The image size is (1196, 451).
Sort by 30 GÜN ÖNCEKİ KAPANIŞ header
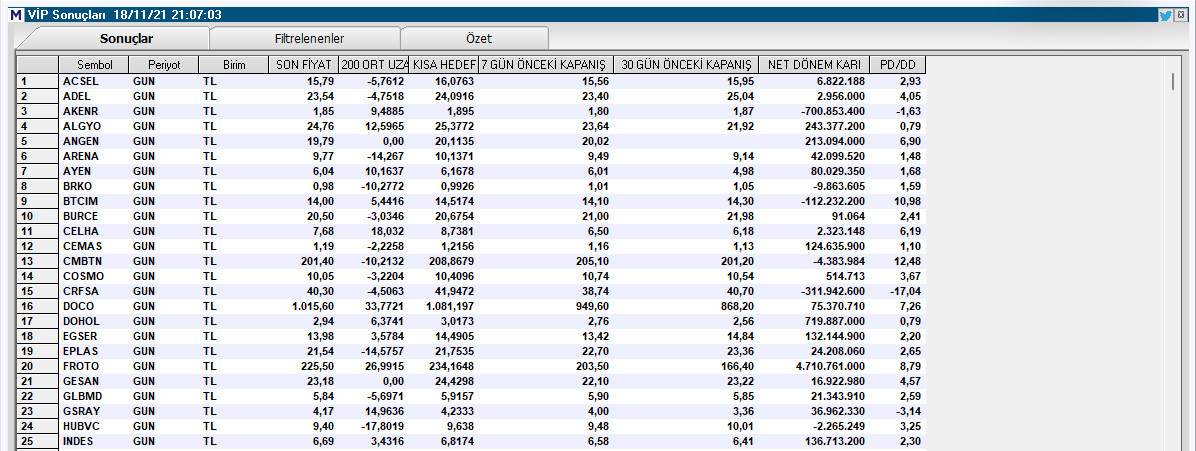click(686, 65)
